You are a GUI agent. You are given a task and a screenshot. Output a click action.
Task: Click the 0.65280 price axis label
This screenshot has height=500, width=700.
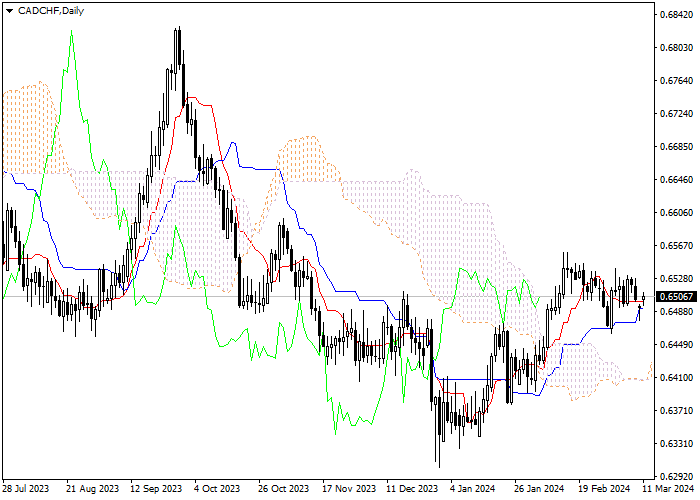(676, 279)
